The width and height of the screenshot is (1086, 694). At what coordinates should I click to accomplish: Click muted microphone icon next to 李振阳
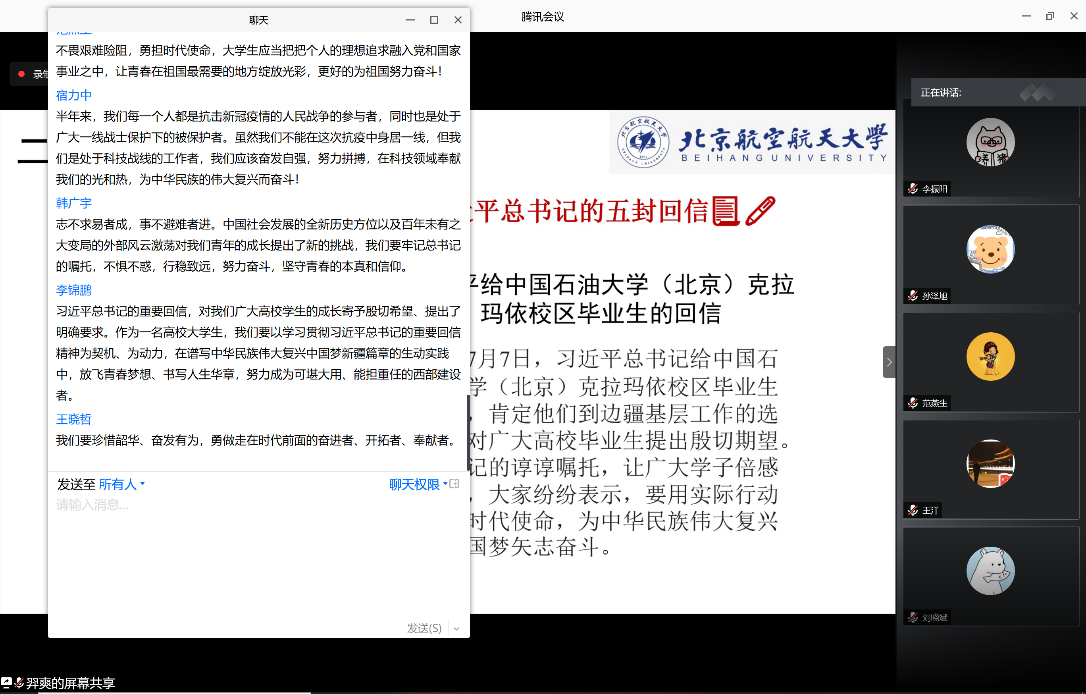coord(912,188)
